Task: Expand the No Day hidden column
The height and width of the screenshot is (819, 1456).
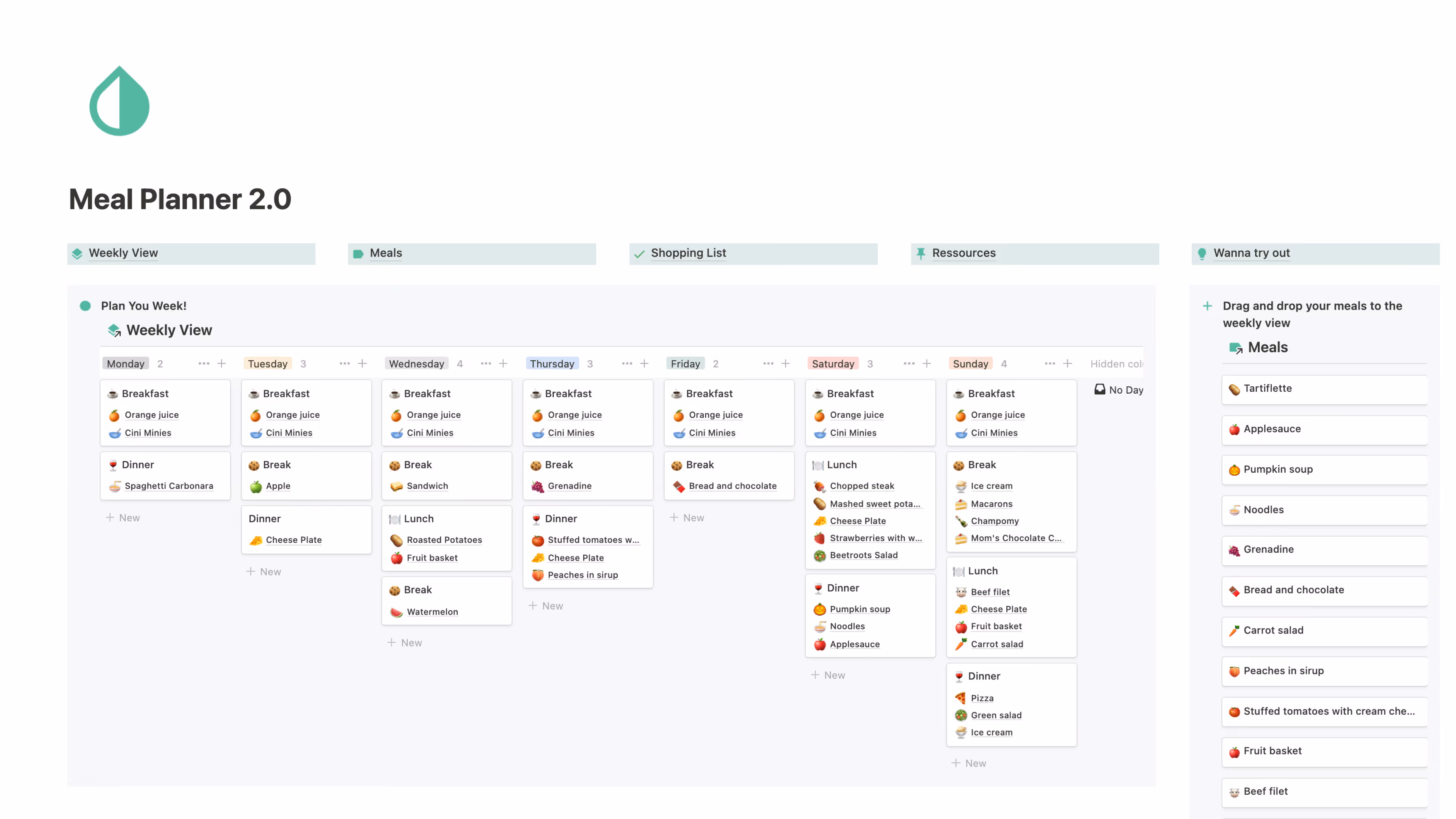Action: point(1118,390)
